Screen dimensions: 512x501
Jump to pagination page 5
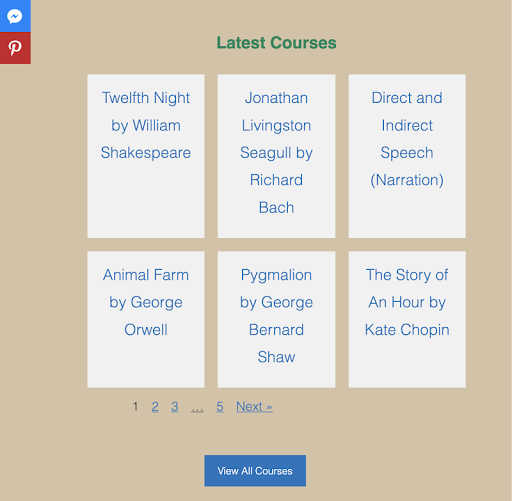pos(220,407)
